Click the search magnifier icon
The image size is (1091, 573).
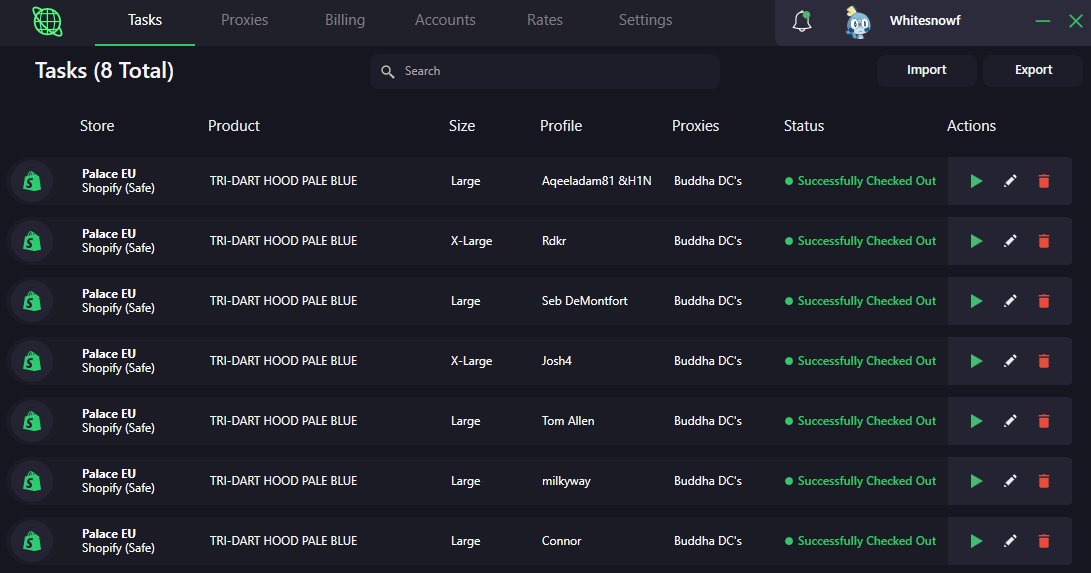[x=388, y=72]
